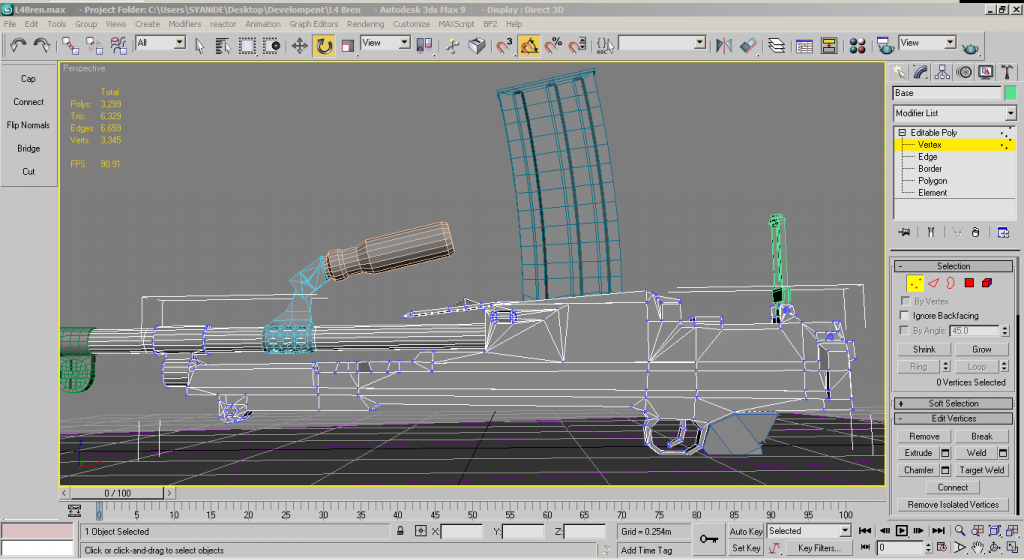Click the Set Keys key icon
This screenshot has width=1024, height=560.
709,539
